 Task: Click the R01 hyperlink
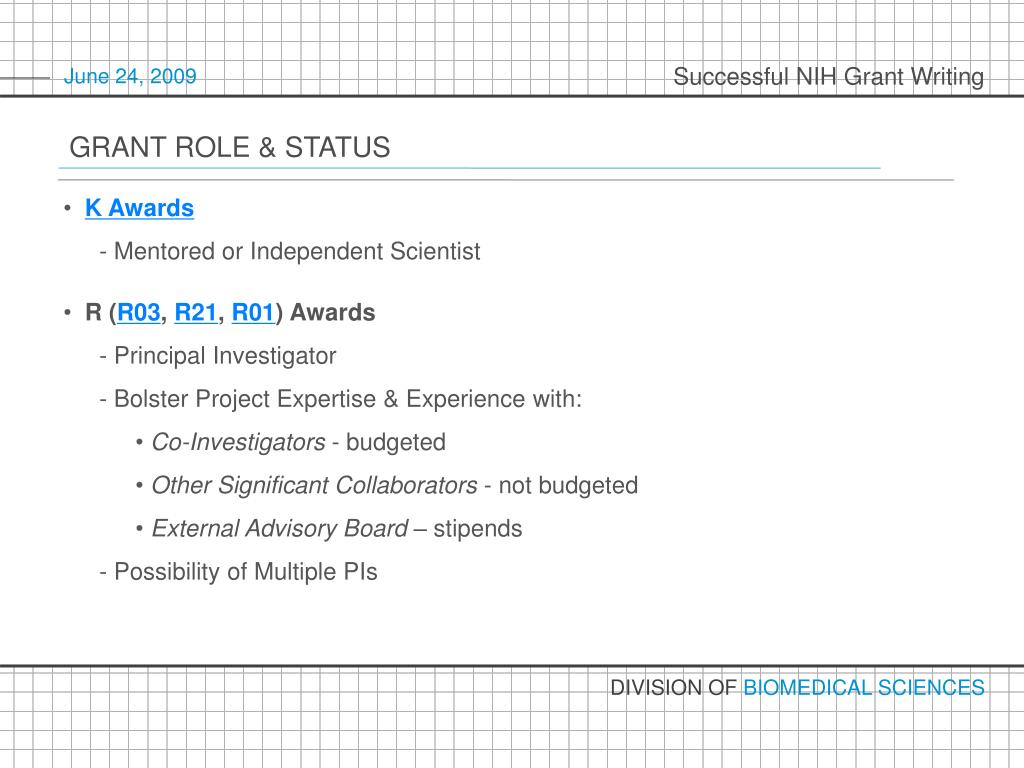point(253,312)
